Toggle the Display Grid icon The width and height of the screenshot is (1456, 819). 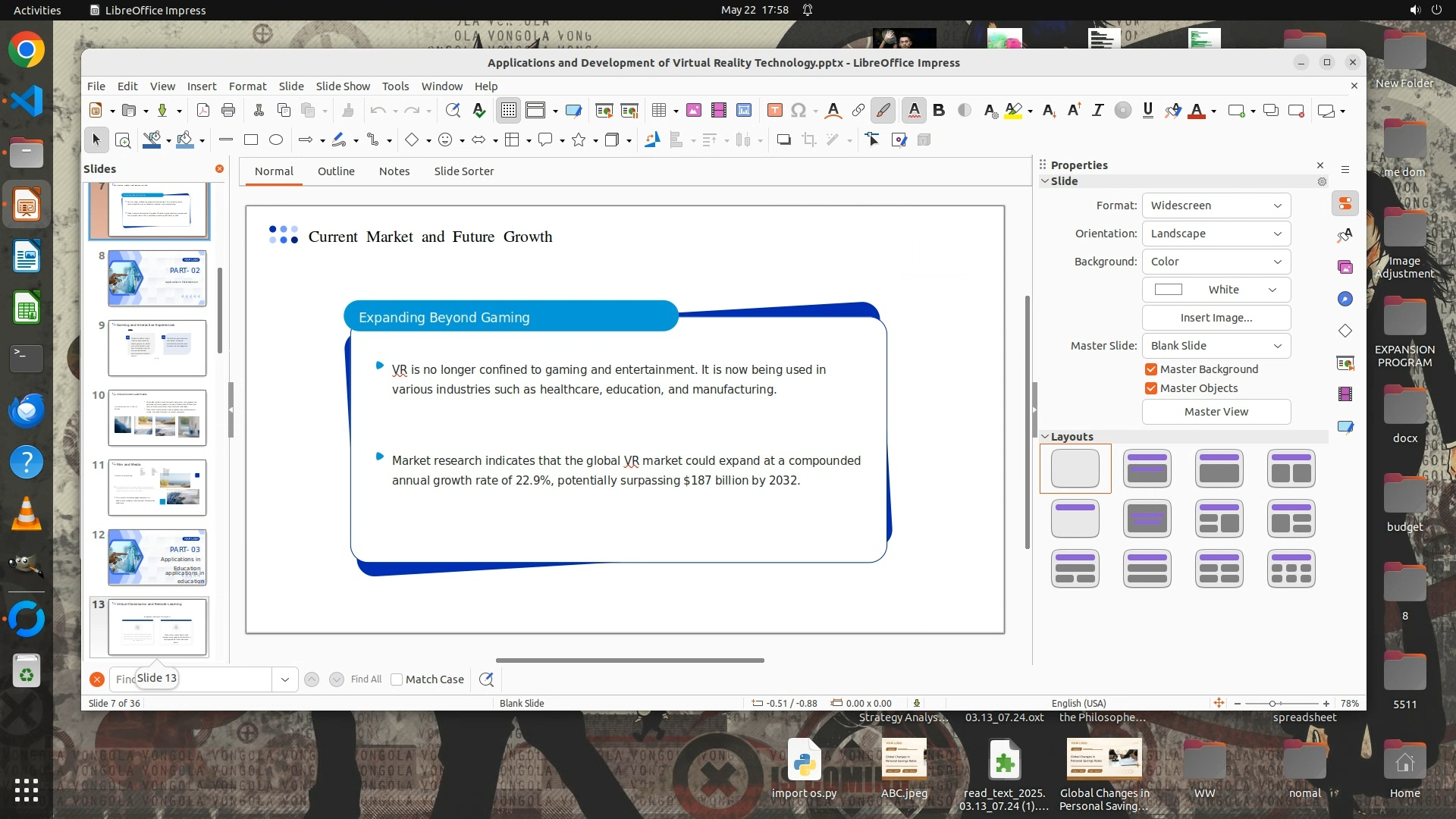tap(508, 111)
